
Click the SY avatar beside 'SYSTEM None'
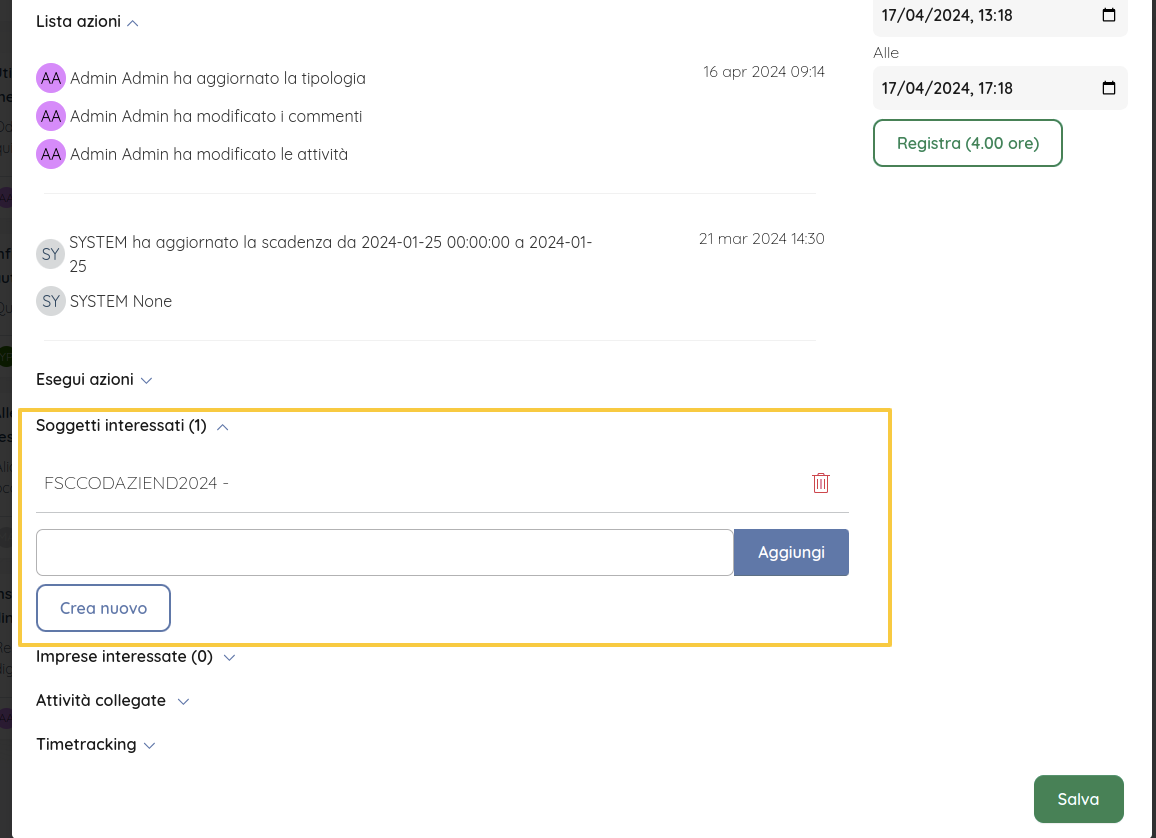51,301
